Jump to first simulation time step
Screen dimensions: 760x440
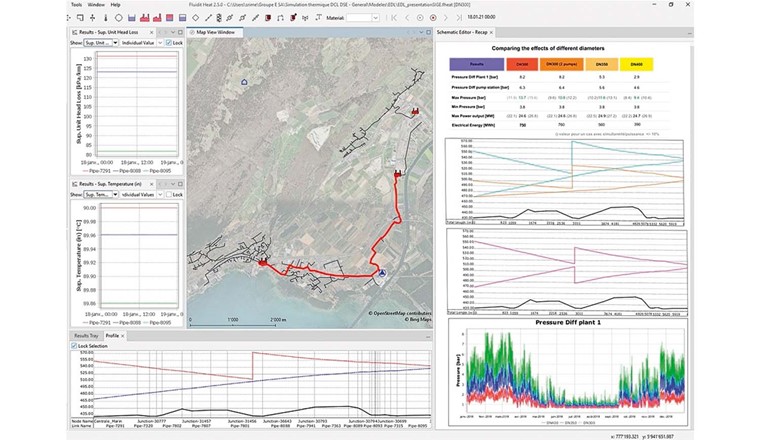coord(394,18)
